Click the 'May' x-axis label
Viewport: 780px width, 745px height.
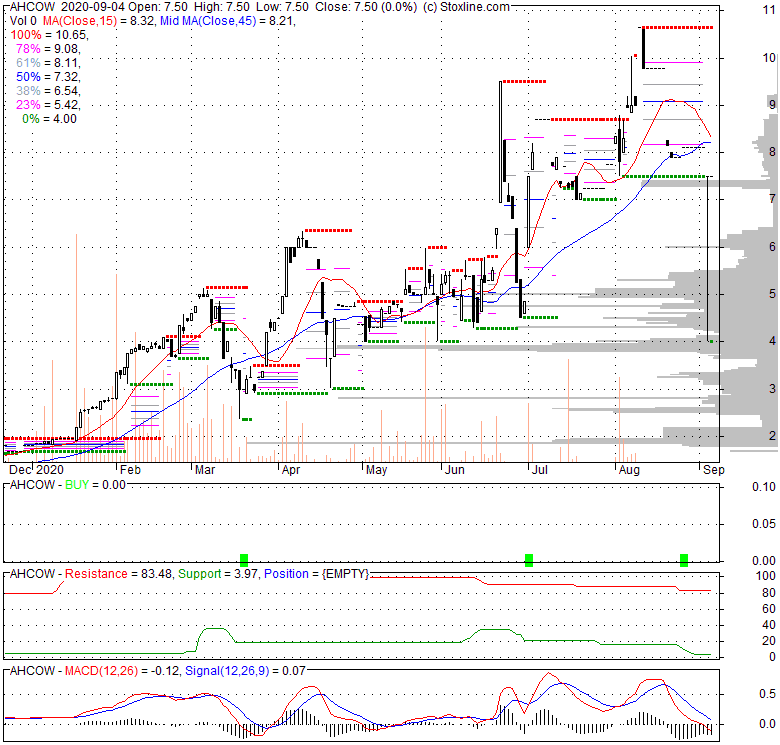377,470
